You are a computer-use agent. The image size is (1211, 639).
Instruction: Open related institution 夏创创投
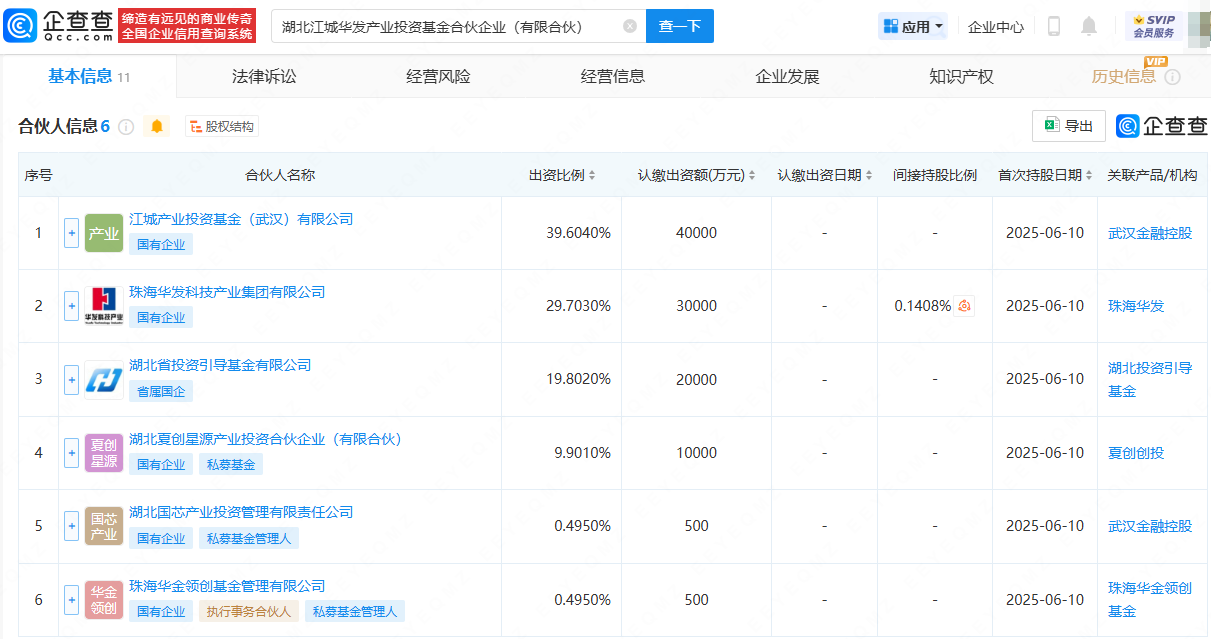click(x=1136, y=453)
